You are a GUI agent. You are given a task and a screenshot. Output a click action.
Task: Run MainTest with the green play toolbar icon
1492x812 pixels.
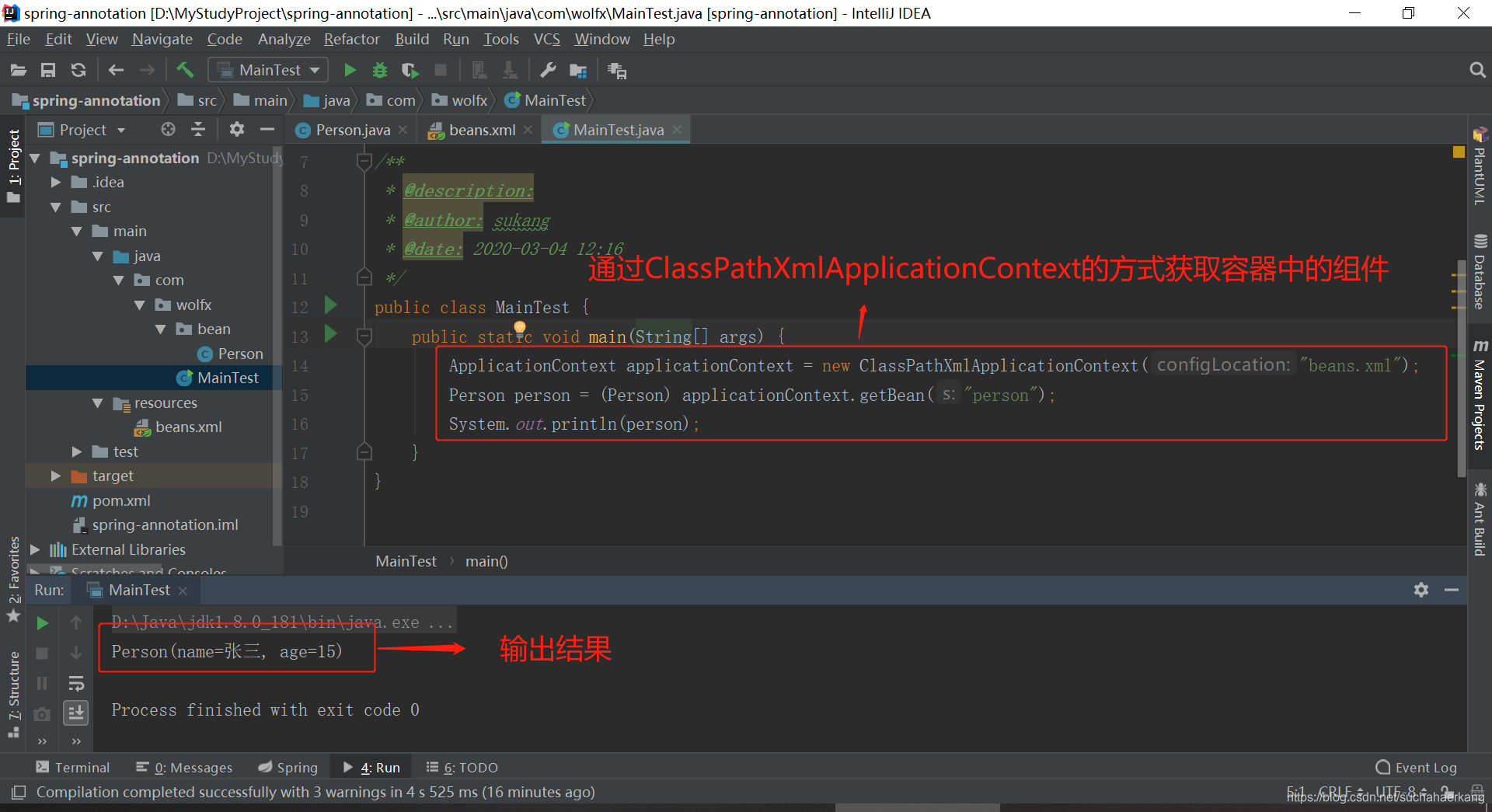(x=350, y=71)
